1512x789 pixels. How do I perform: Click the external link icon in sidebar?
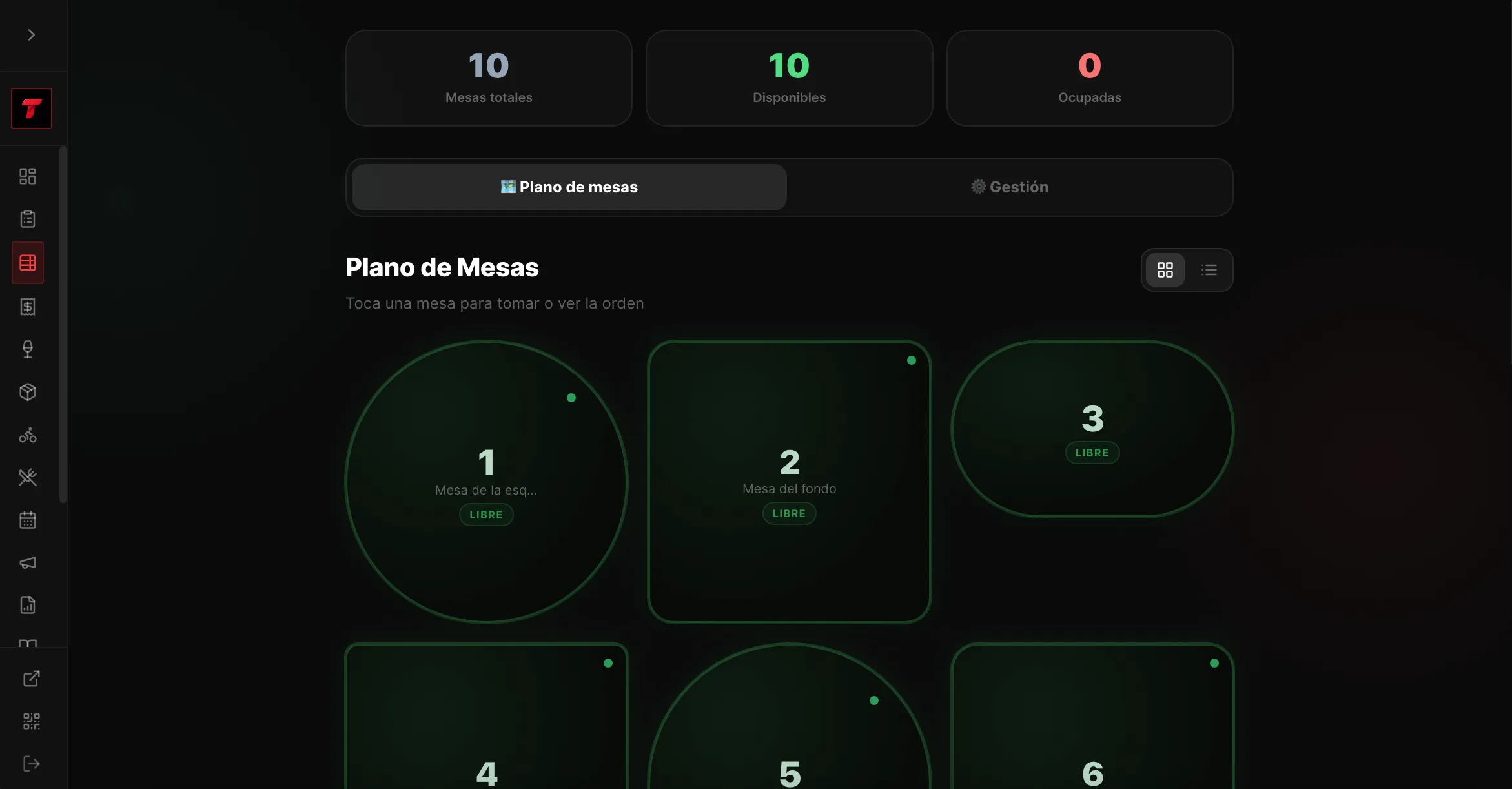click(x=32, y=679)
